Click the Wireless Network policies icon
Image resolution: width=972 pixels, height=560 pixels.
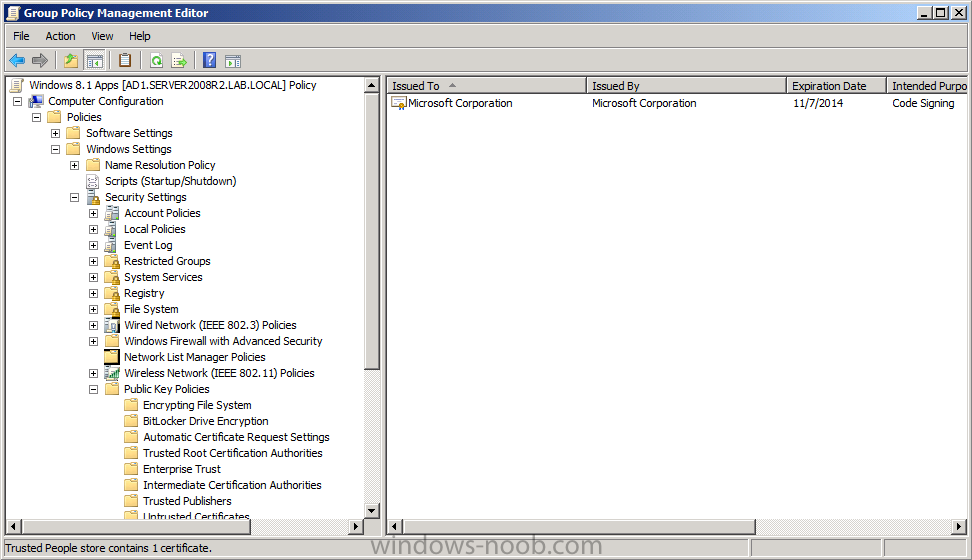[x=112, y=373]
